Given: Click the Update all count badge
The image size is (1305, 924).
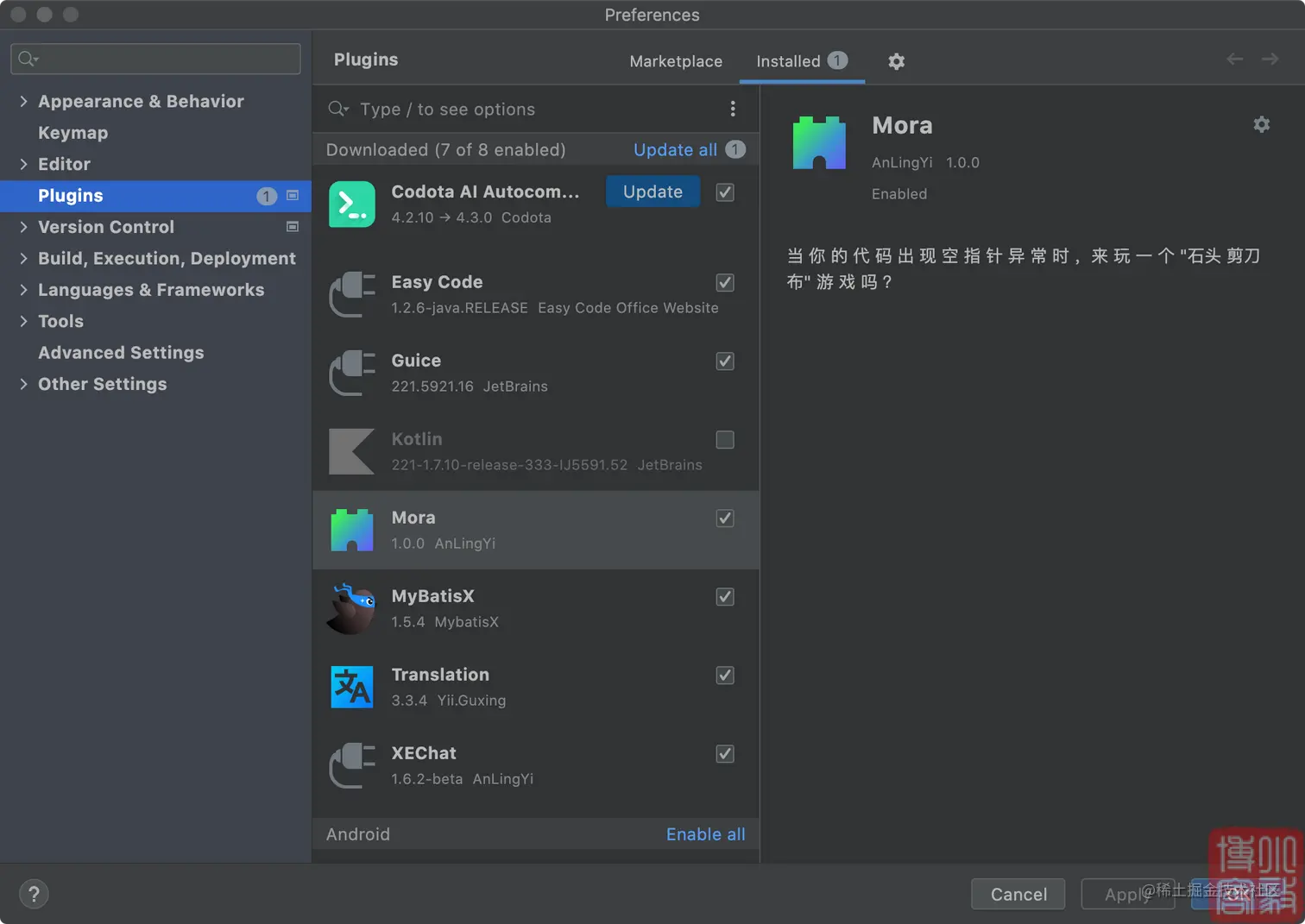Looking at the screenshot, I should point(735,149).
